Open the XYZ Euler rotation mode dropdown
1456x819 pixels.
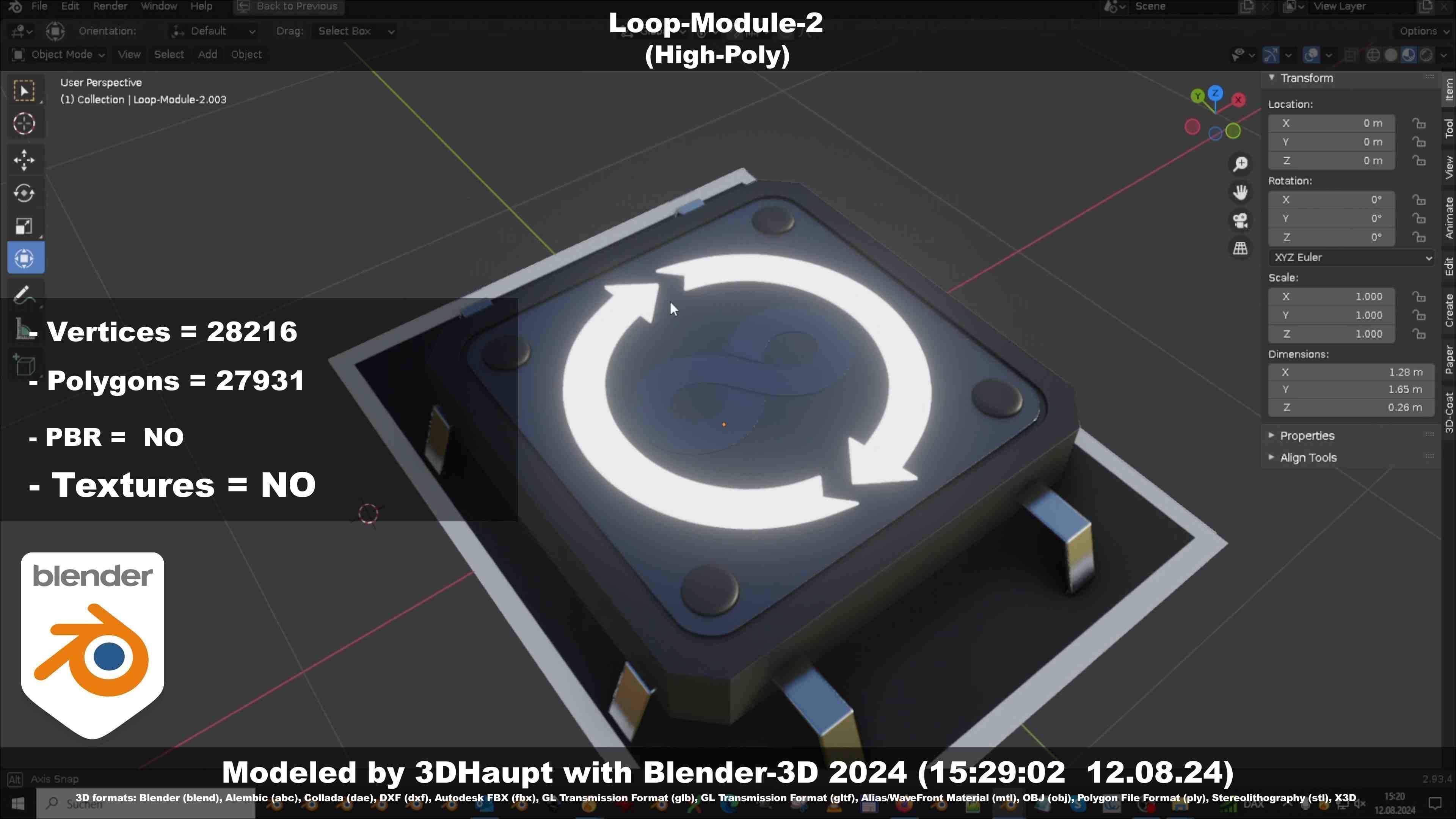[1351, 258]
